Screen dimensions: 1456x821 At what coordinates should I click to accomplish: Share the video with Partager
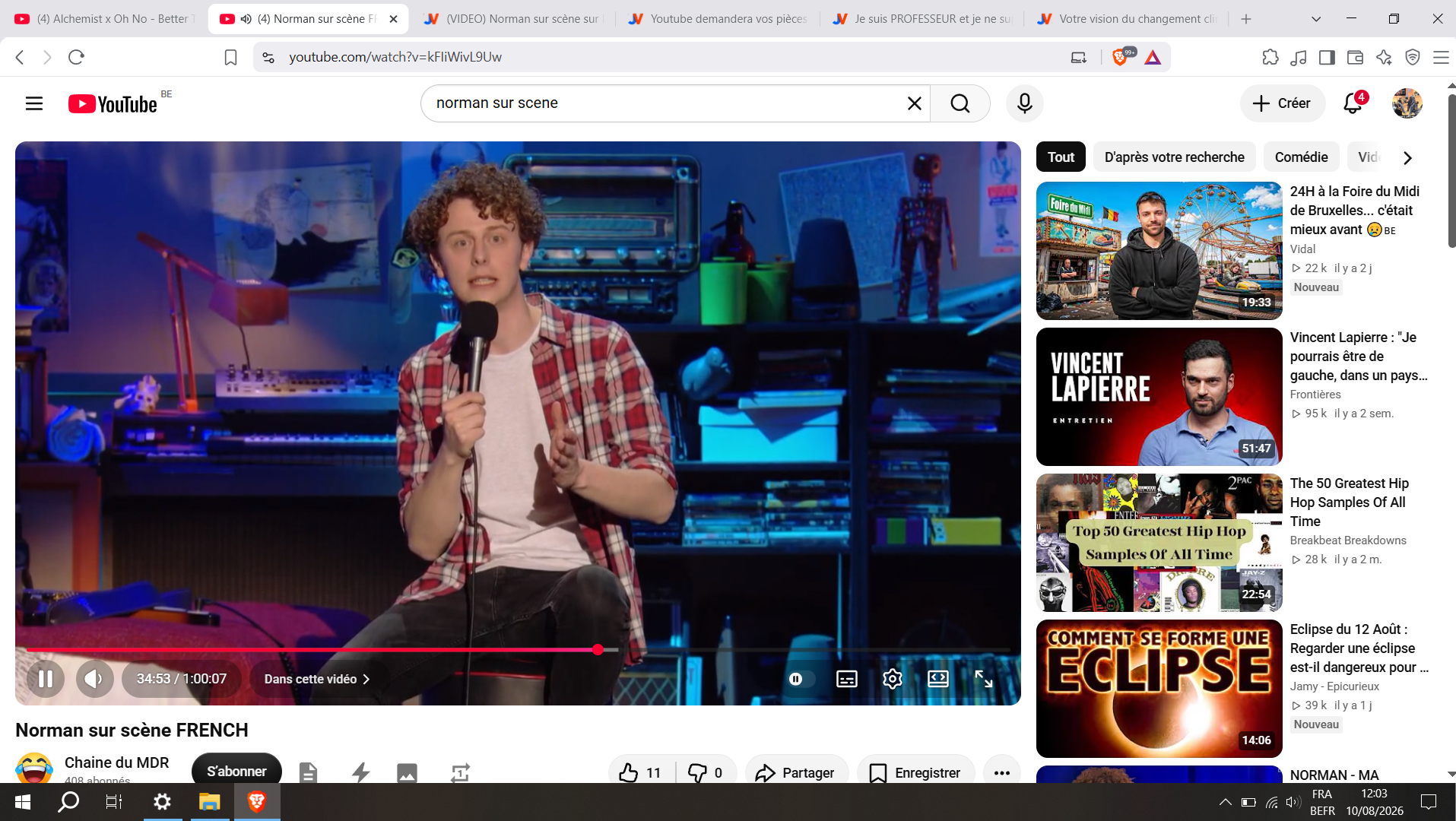coord(796,772)
